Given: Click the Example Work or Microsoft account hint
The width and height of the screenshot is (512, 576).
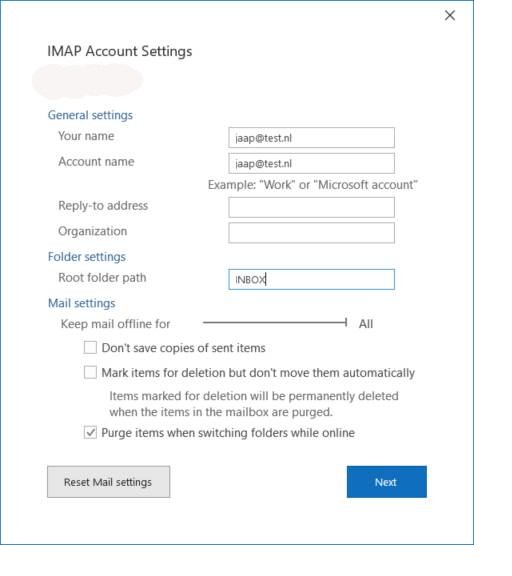Looking at the screenshot, I should (x=313, y=185).
